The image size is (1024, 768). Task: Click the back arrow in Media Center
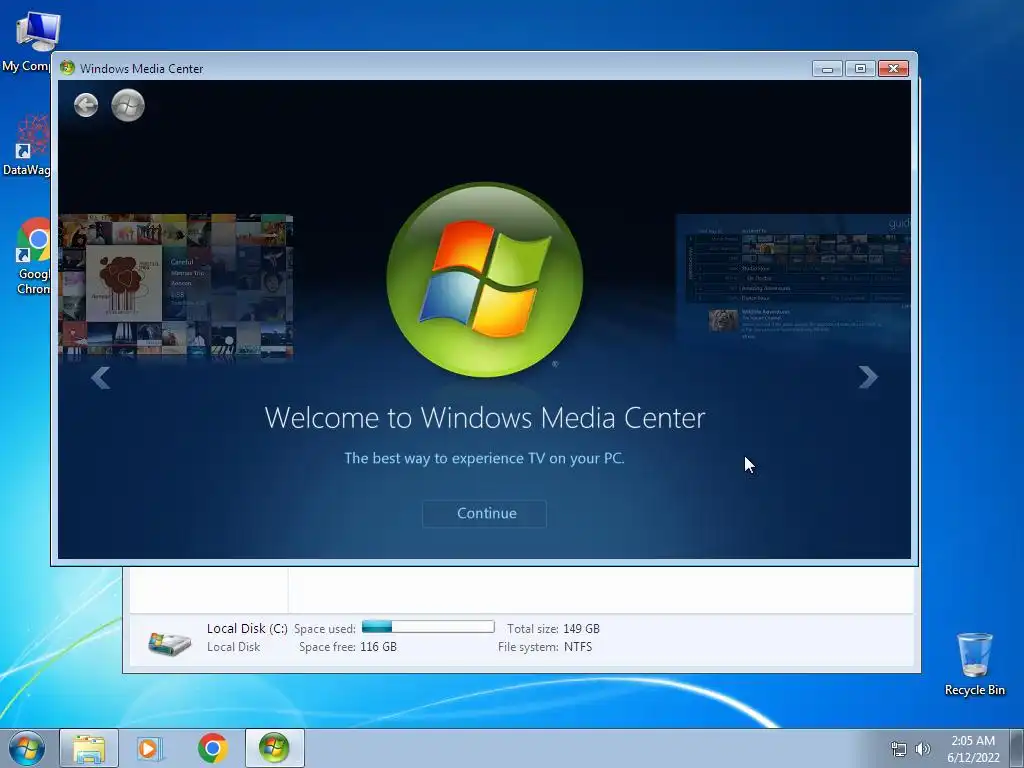[86, 105]
